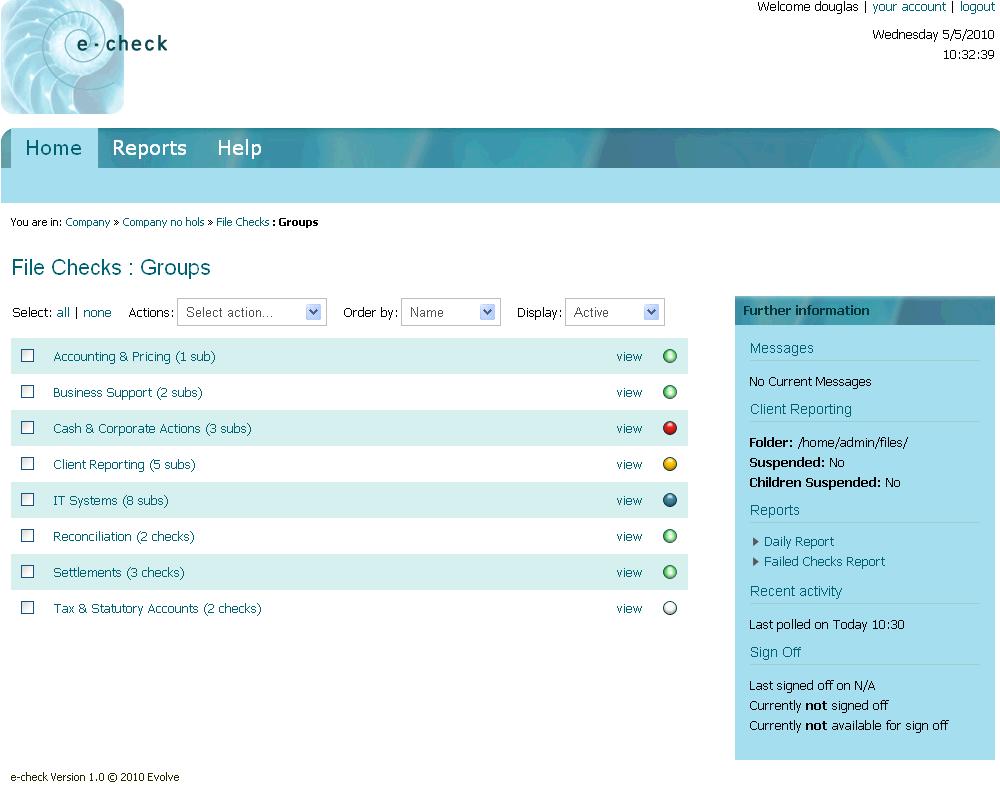Click blue status dot for IT Systems
Image resolution: width=1000 pixels, height=800 pixels.
(670, 500)
